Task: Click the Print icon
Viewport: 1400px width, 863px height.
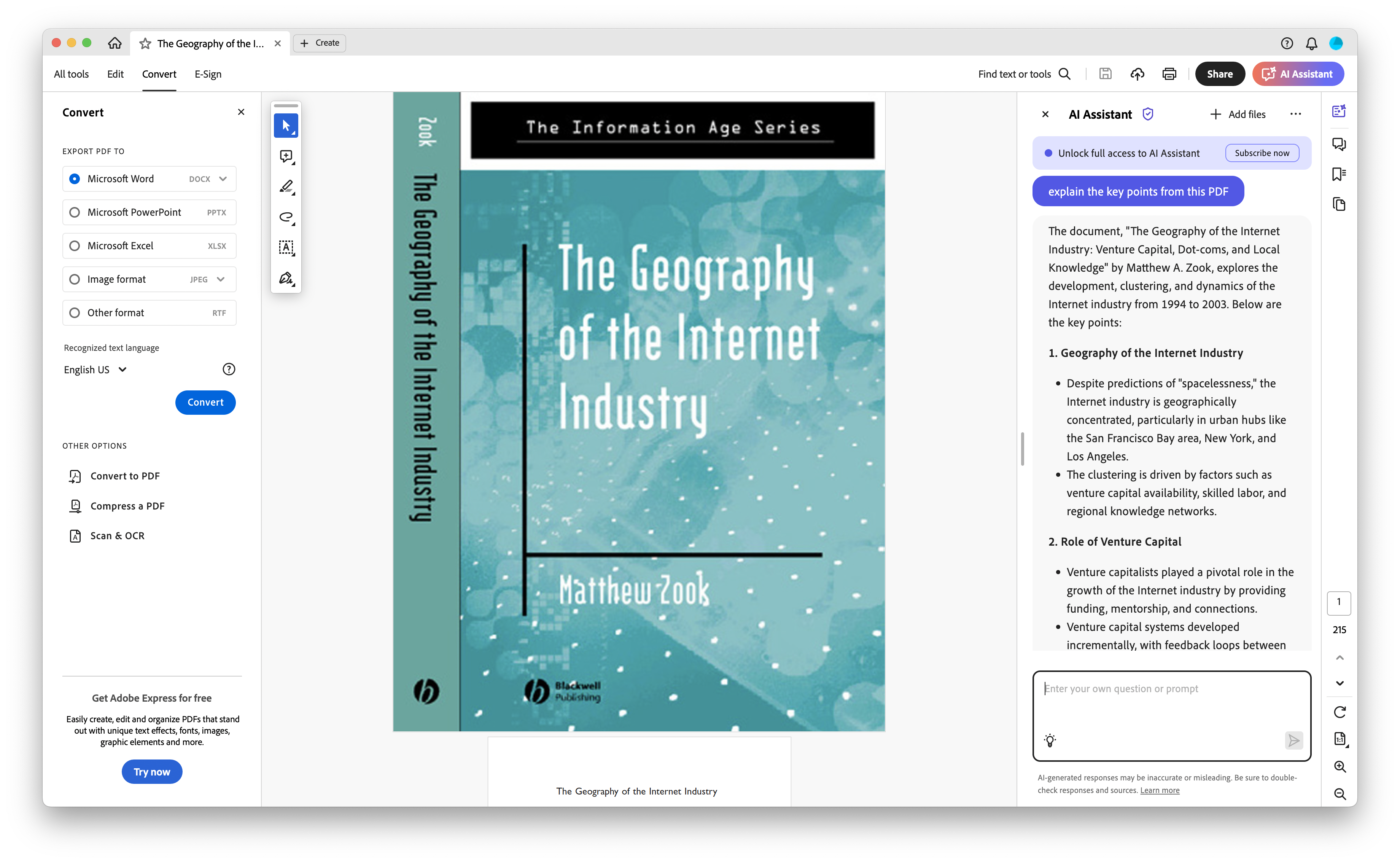Action: [x=1169, y=74]
